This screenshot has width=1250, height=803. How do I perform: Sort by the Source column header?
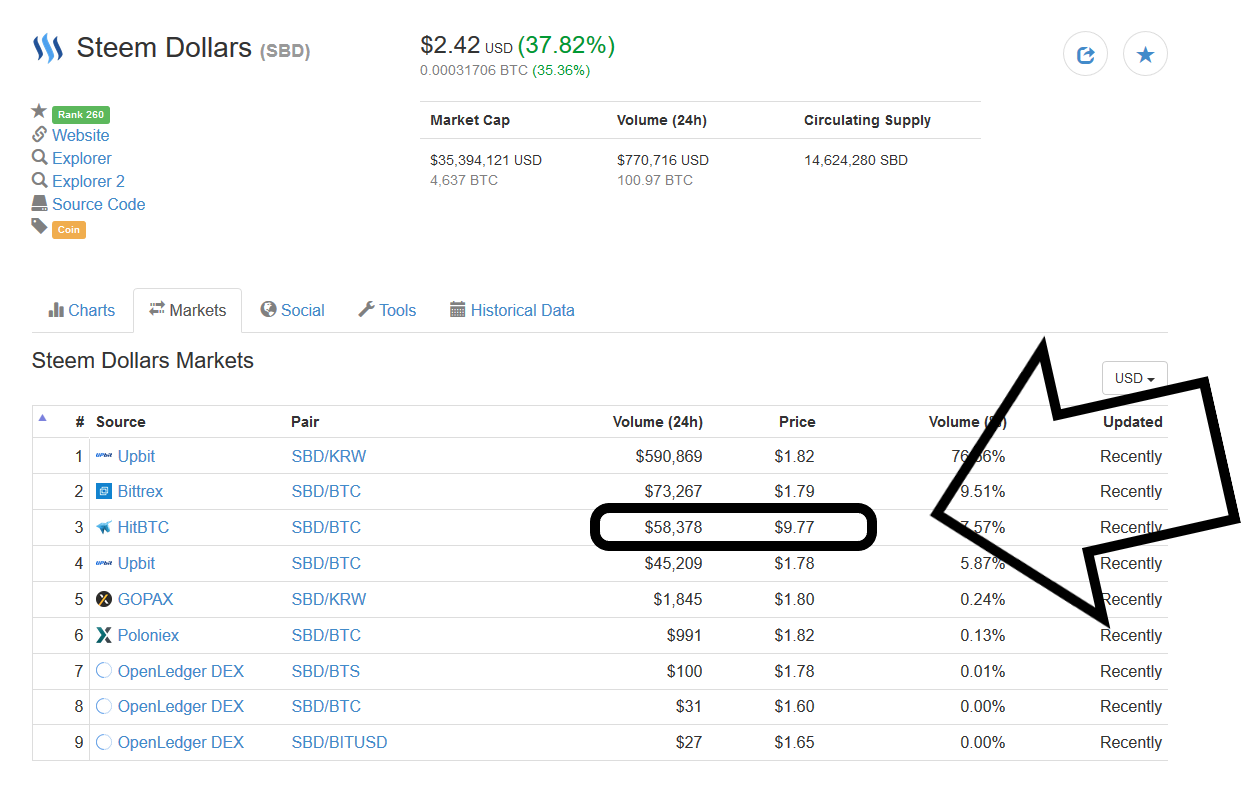pyautogui.click(x=121, y=422)
